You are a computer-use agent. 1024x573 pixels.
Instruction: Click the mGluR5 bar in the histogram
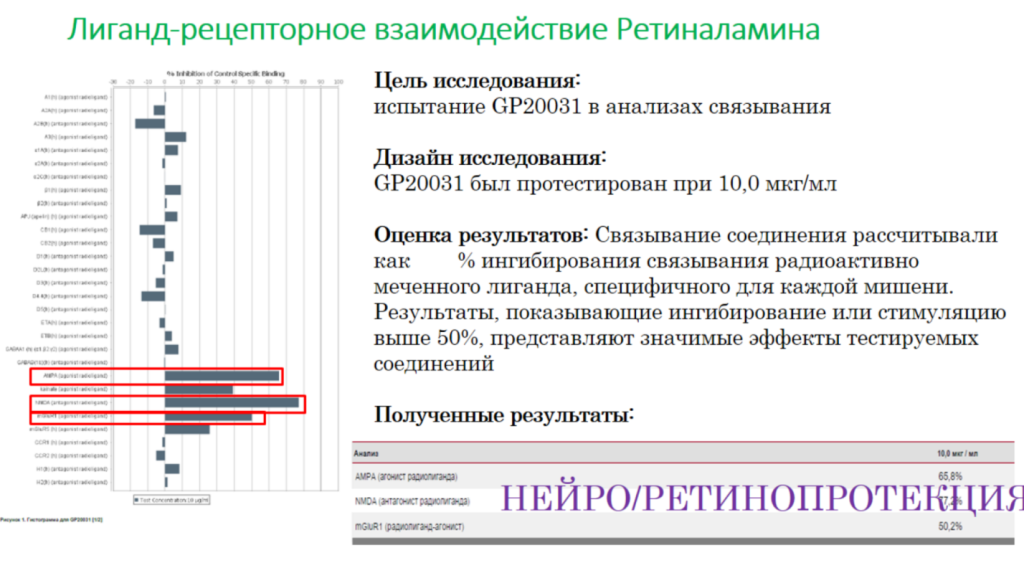187,429
